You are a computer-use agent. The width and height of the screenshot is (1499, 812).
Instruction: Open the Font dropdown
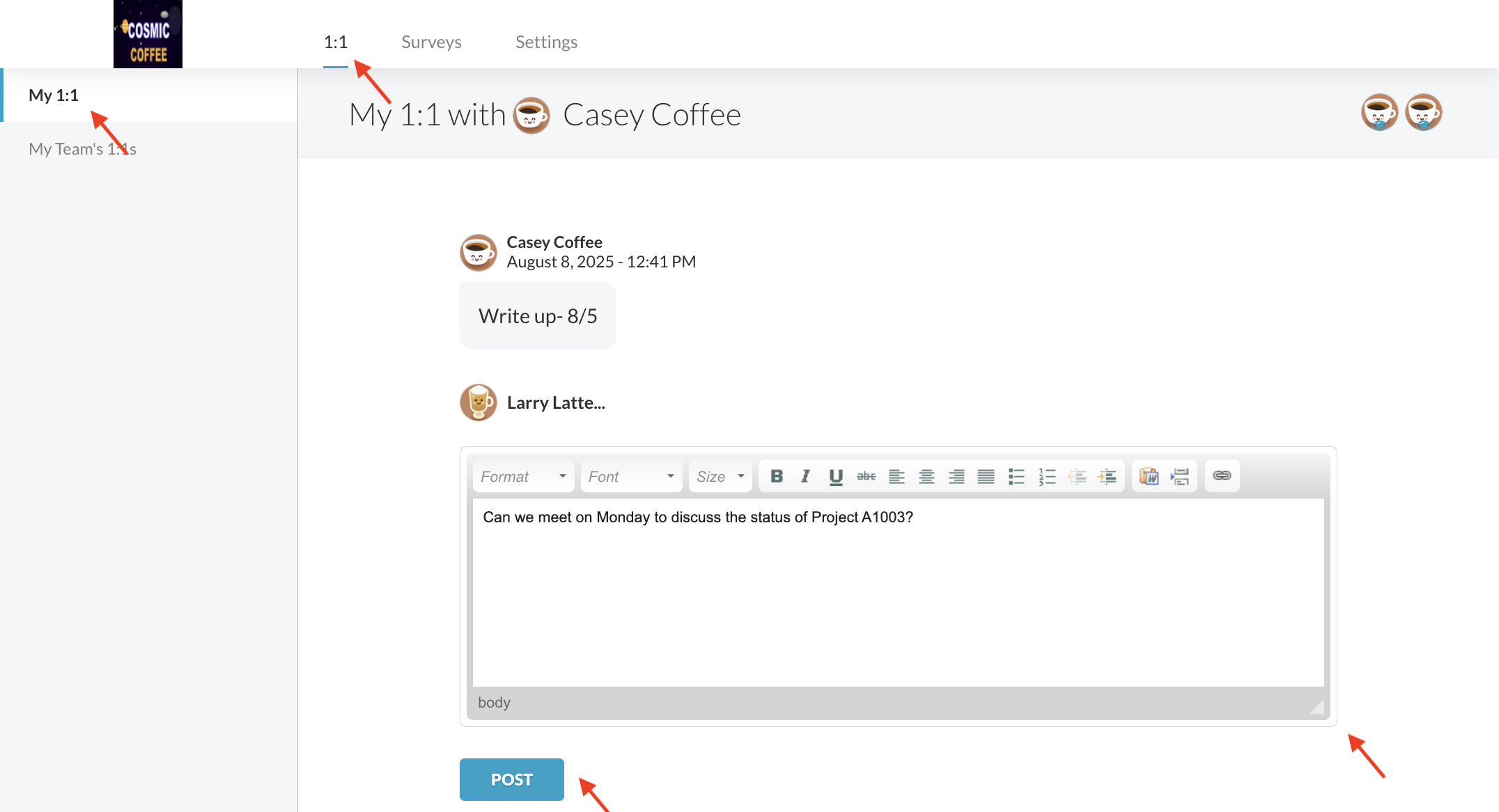[631, 476]
